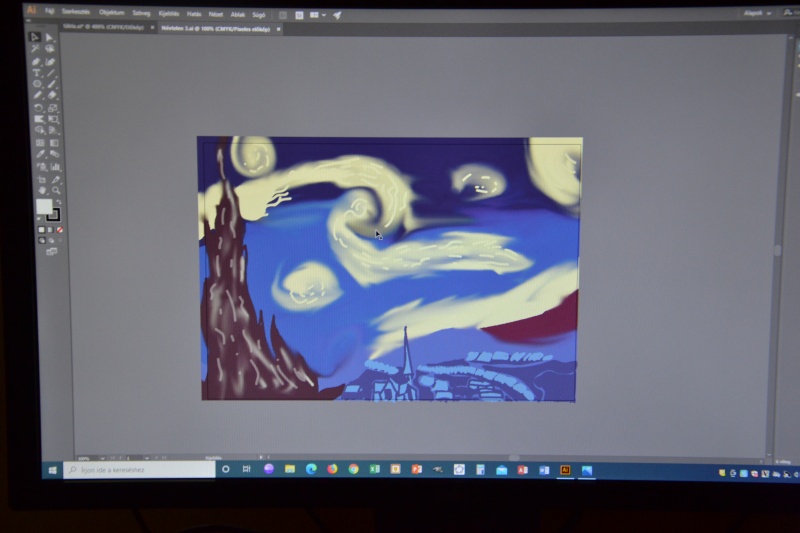Click the Fill color swatch
Viewport: 800px width, 533px height.
[44, 206]
